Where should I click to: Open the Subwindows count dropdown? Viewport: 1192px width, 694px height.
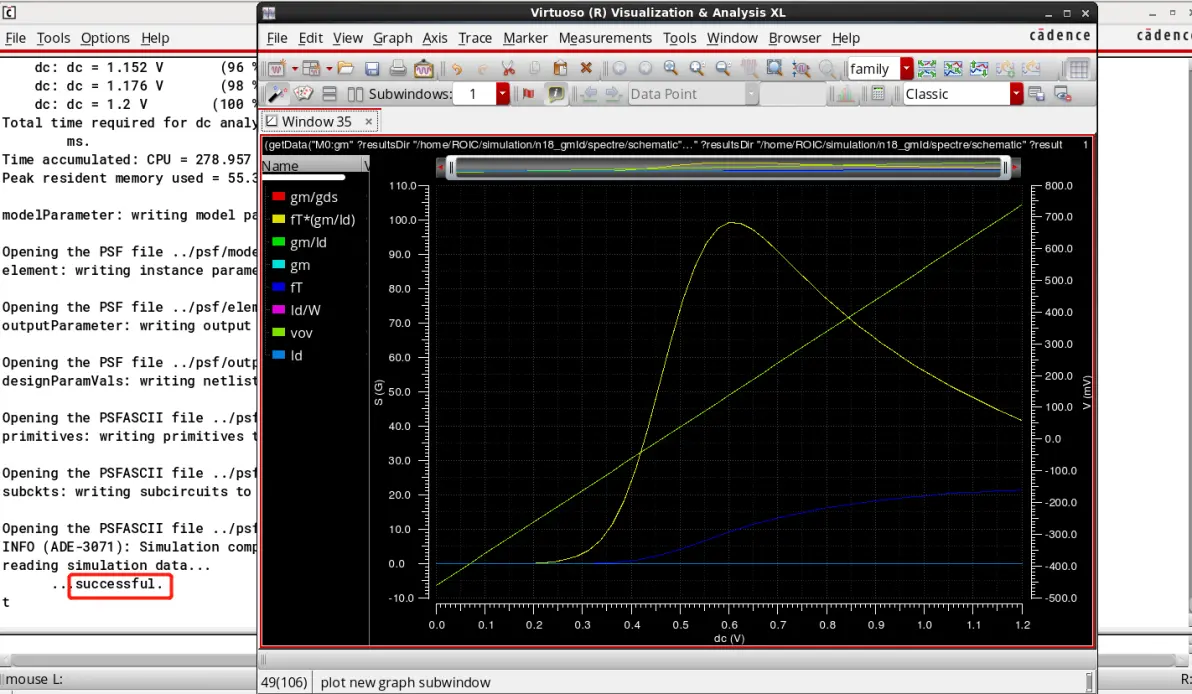pyautogui.click(x=502, y=93)
